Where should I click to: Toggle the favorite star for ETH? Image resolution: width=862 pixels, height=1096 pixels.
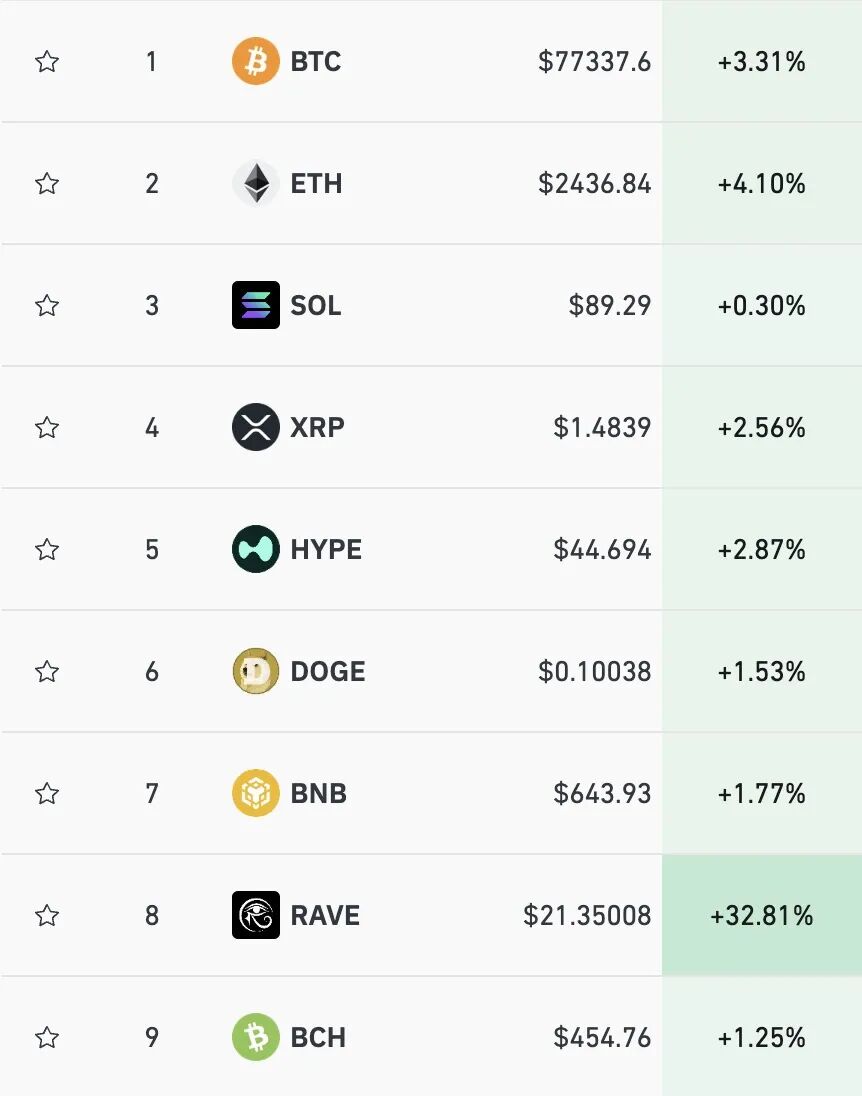tap(47, 184)
